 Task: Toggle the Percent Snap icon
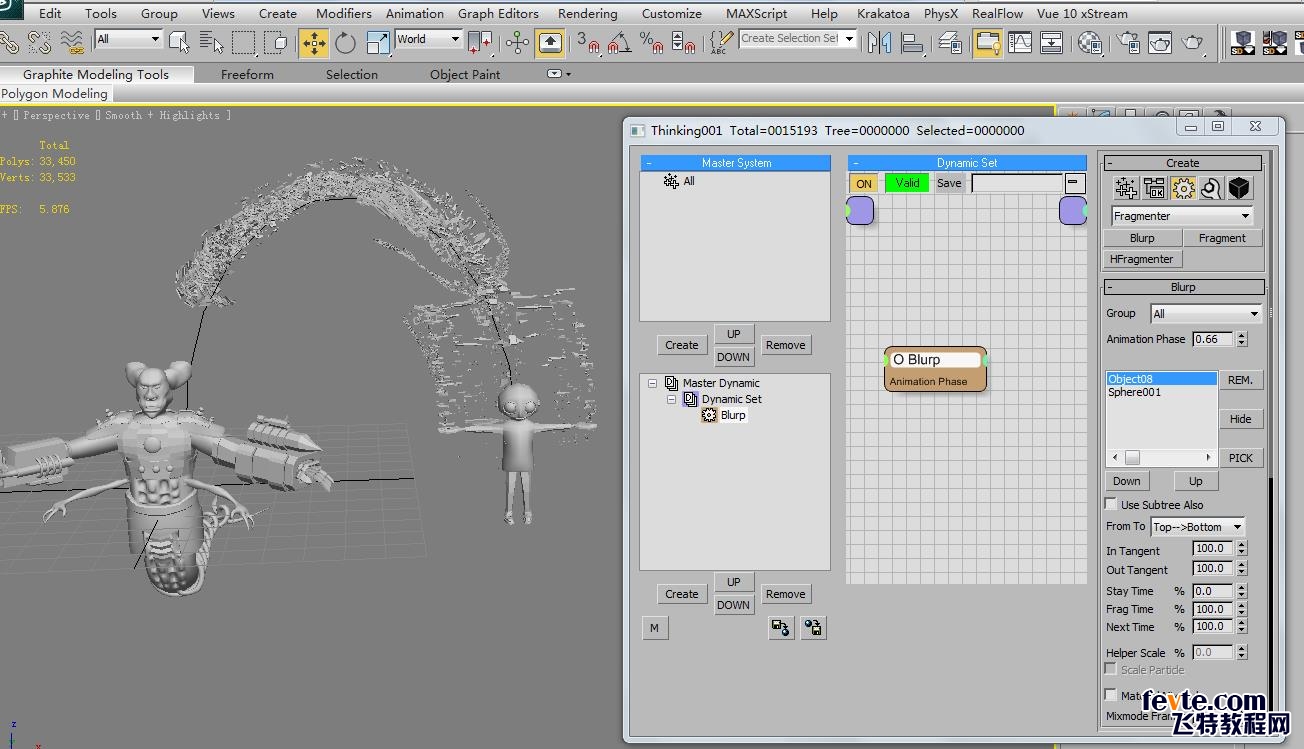(652, 42)
